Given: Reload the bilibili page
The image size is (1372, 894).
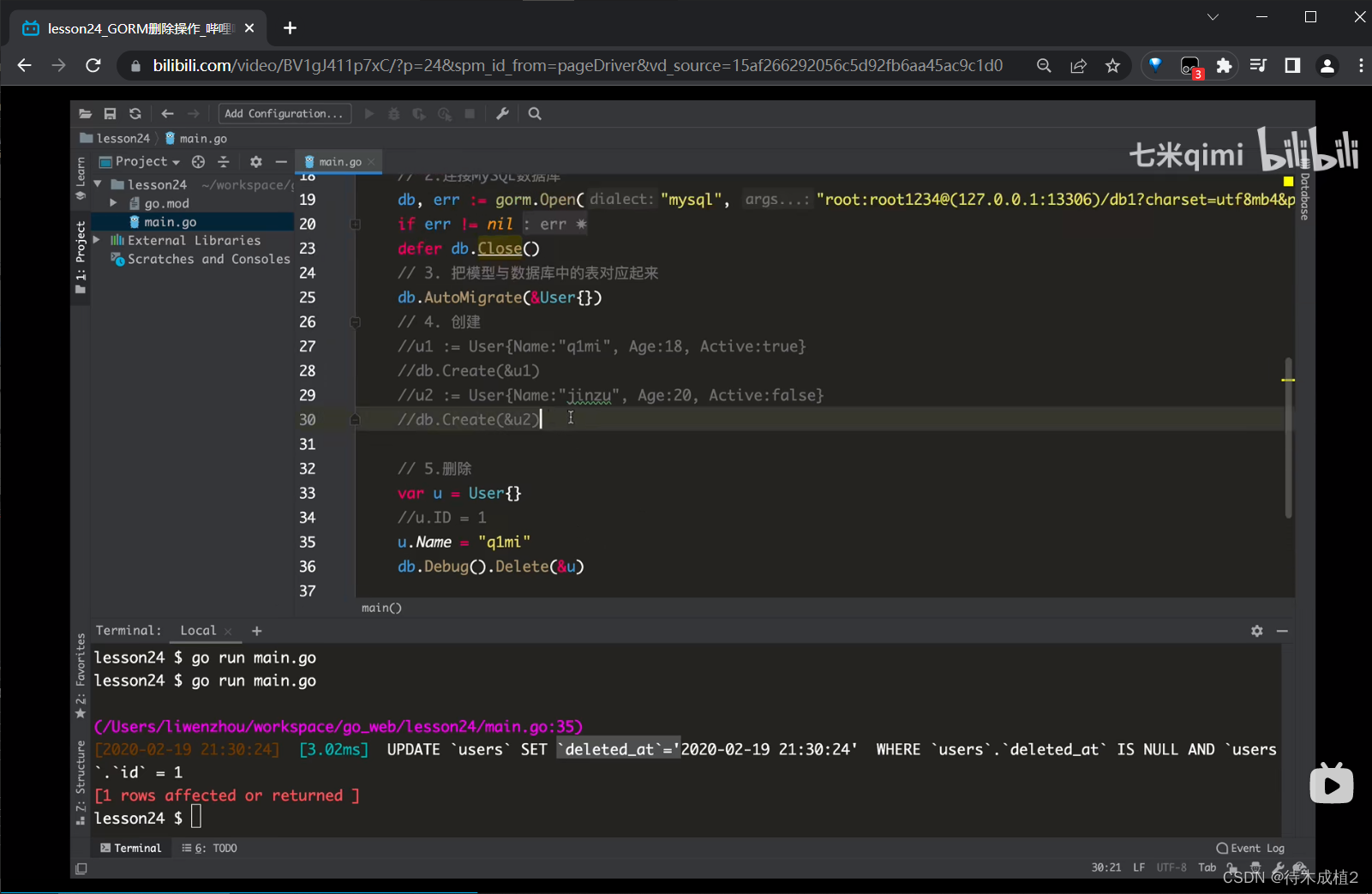Looking at the screenshot, I should tap(93, 65).
